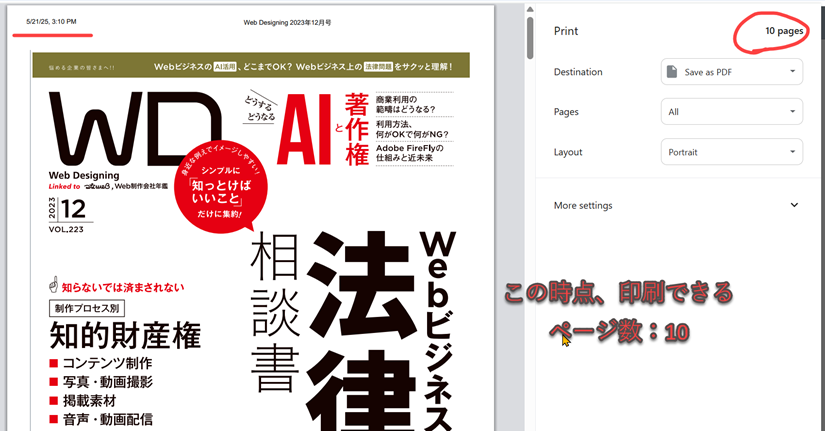Click the More settings chevron arrow

pyautogui.click(x=794, y=205)
